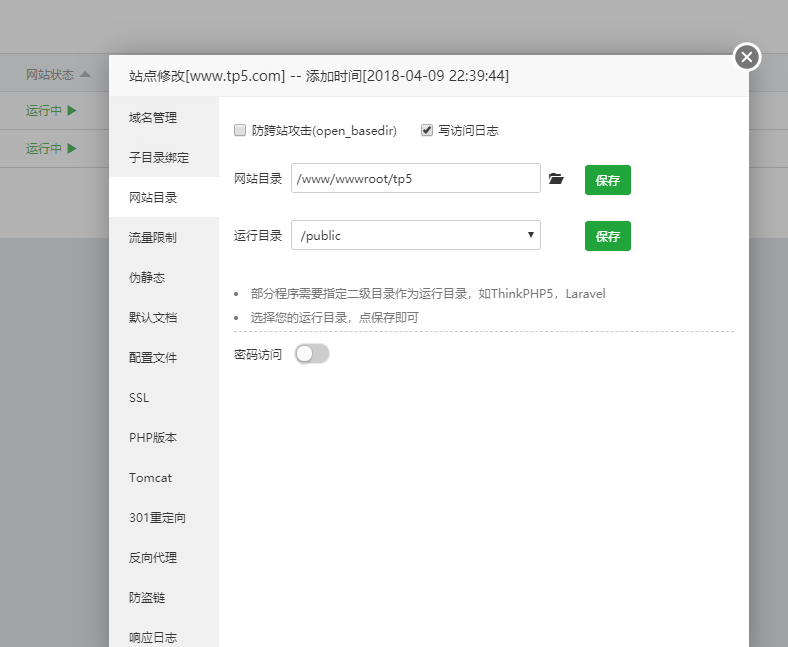Viewport: 788px width, 647px height.
Task: Click the first 运行中 status play icon
Action: click(x=72, y=110)
